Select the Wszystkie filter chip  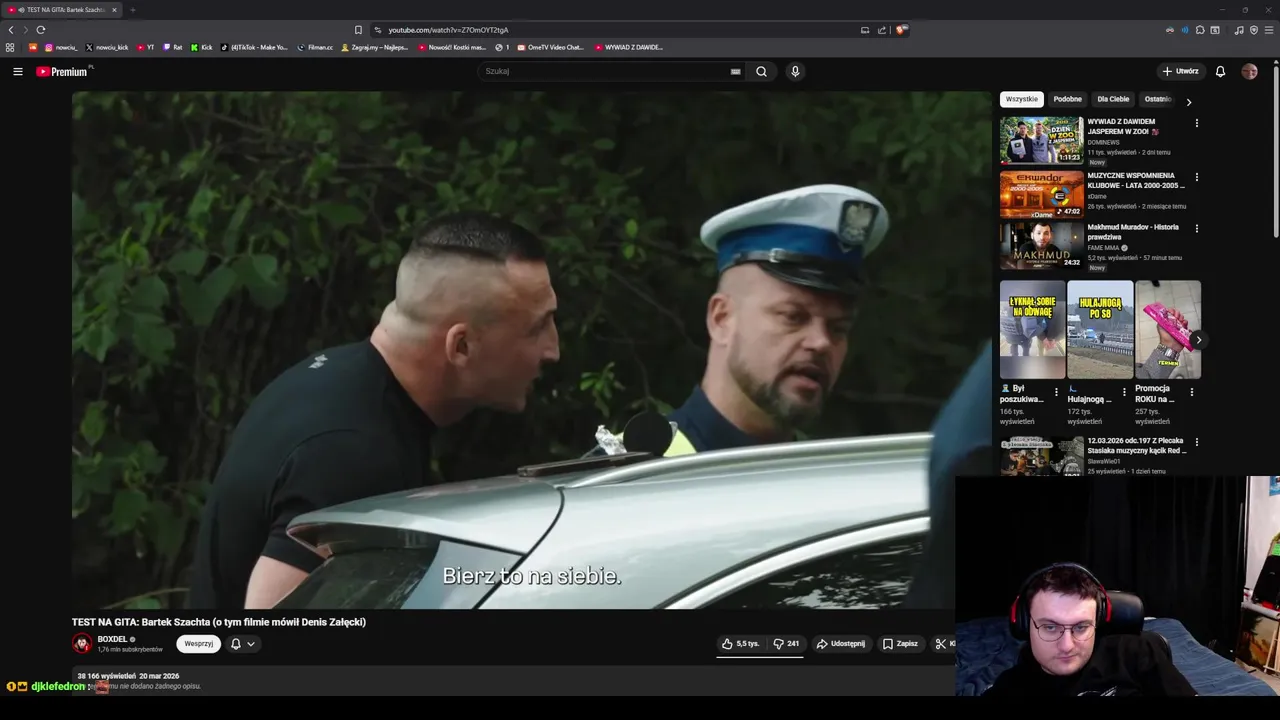click(1022, 99)
